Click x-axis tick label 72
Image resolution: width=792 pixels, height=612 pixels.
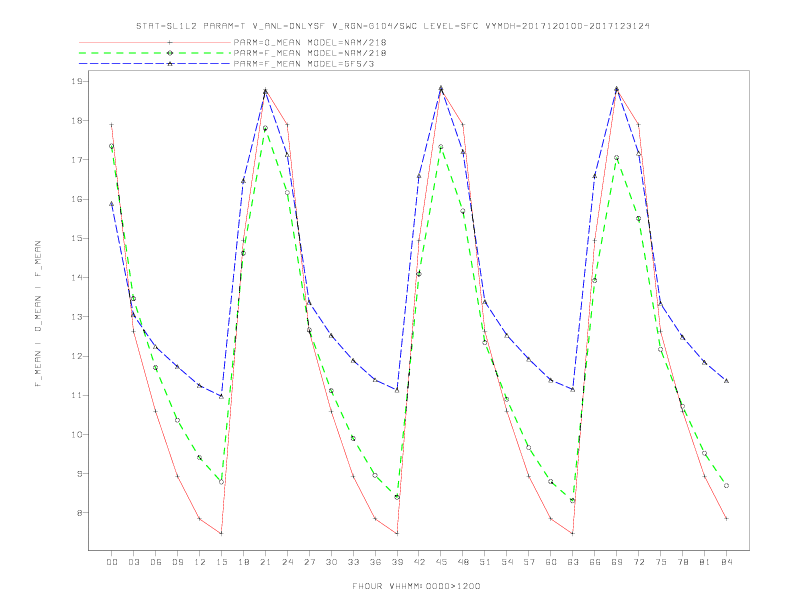tap(638, 562)
